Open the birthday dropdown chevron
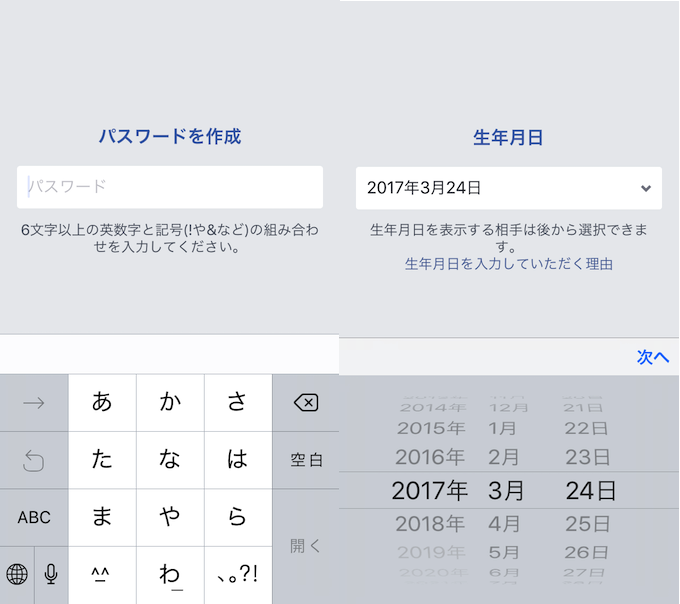The image size is (680, 604). click(x=646, y=188)
